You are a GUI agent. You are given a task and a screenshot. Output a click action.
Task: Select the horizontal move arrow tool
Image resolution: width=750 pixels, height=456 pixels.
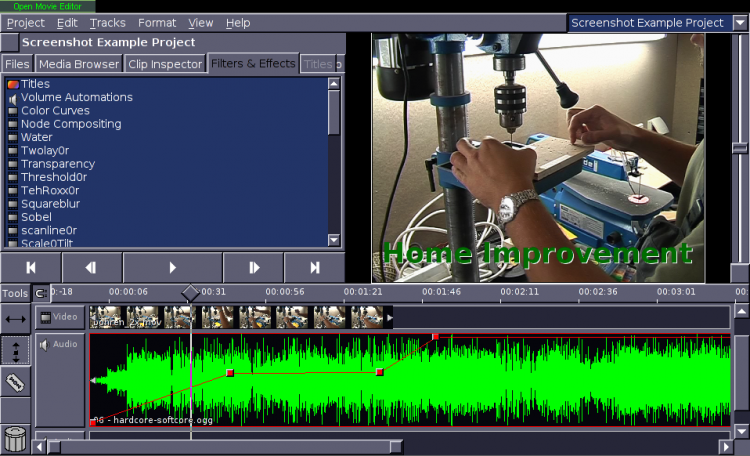point(15,319)
